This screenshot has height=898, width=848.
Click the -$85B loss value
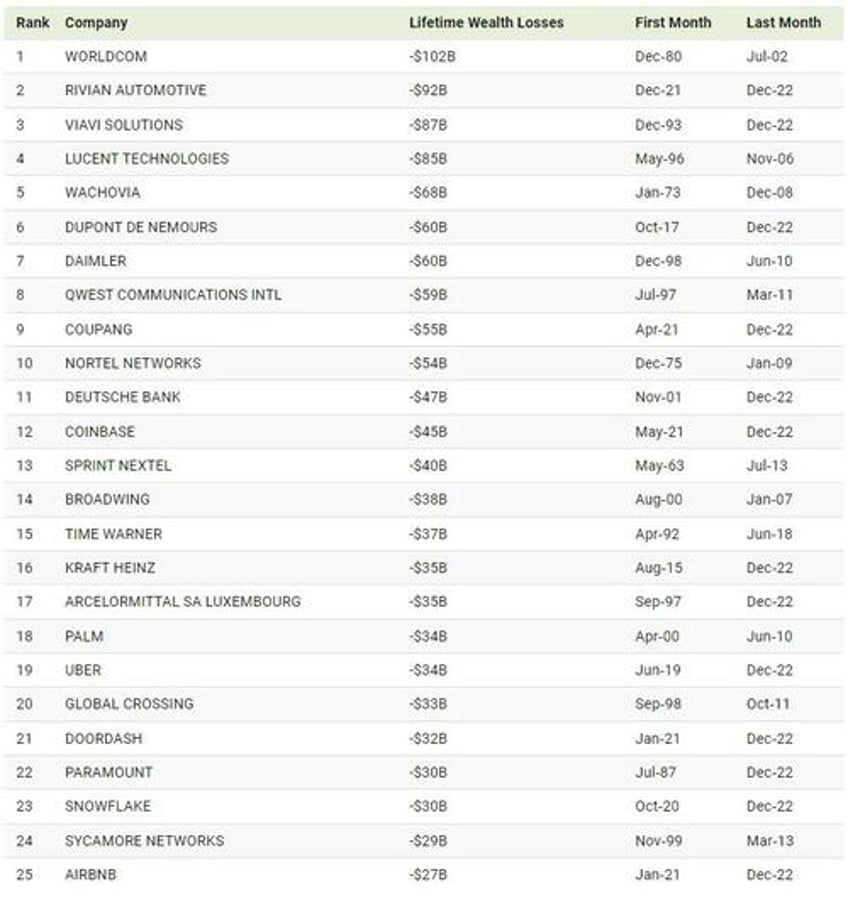click(428, 158)
